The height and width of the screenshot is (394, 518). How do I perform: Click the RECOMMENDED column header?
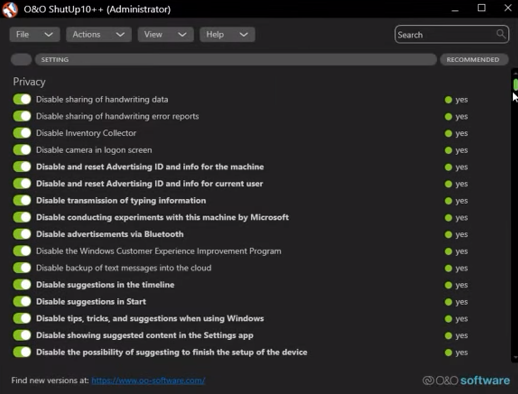(x=474, y=60)
